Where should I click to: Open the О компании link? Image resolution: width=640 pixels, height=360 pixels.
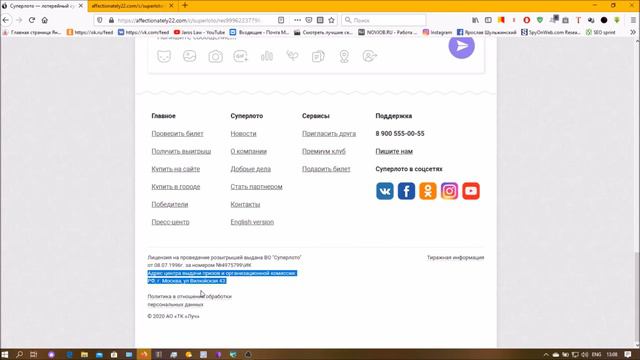249,151
